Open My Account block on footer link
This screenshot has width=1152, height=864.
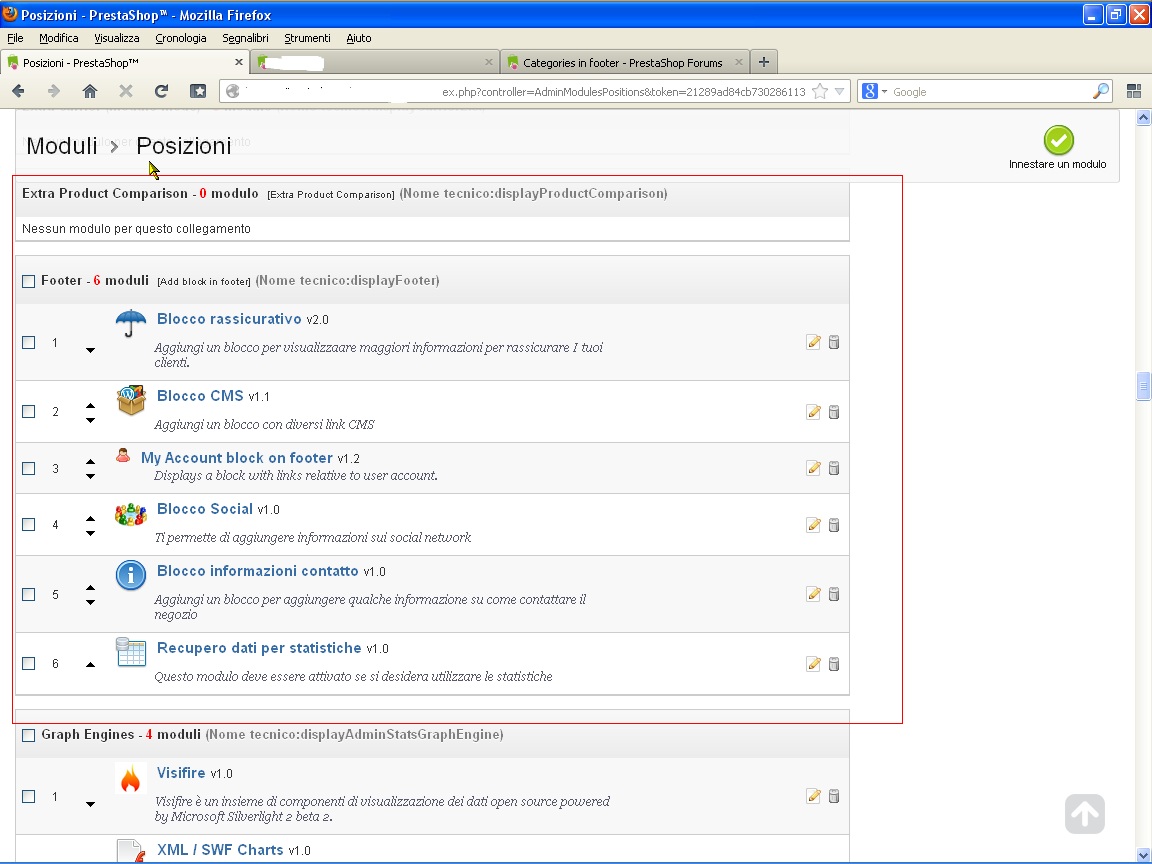pyautogui.click(x=237, y=458)
